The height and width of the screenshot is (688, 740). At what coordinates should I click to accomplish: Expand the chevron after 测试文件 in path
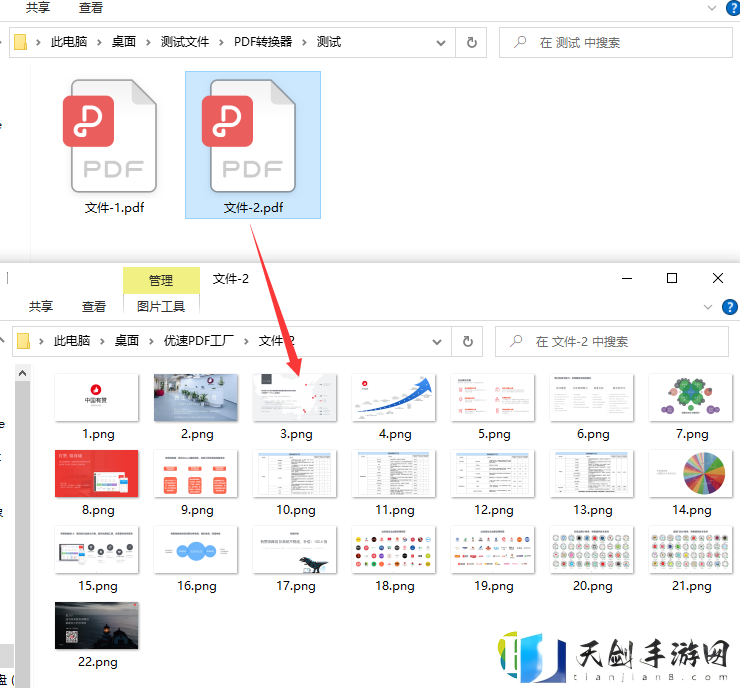point(221,42)
